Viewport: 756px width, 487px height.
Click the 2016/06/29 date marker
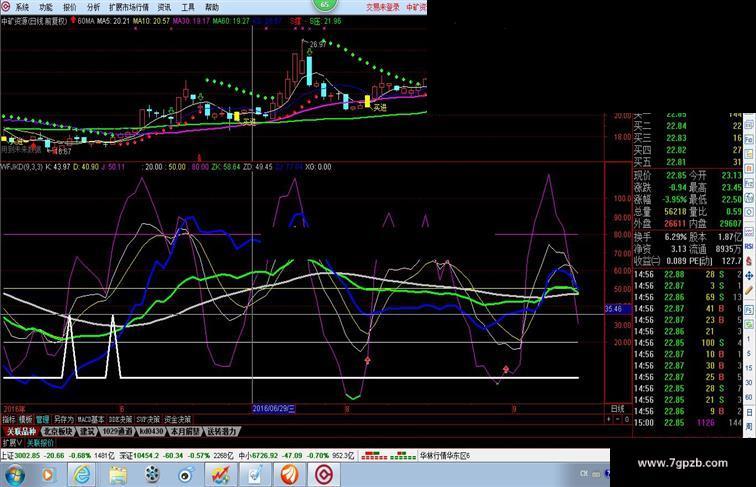coord(273,408)
